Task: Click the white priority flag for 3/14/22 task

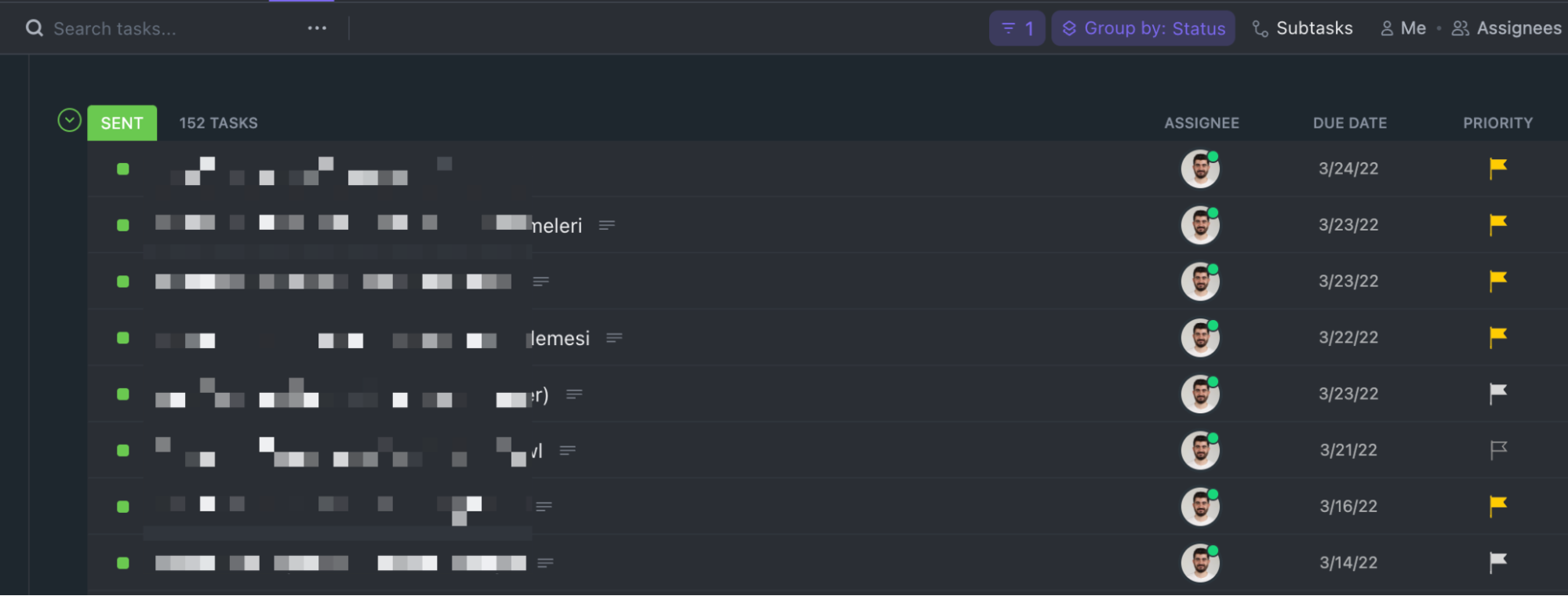Action: [x=1497, y=562]
